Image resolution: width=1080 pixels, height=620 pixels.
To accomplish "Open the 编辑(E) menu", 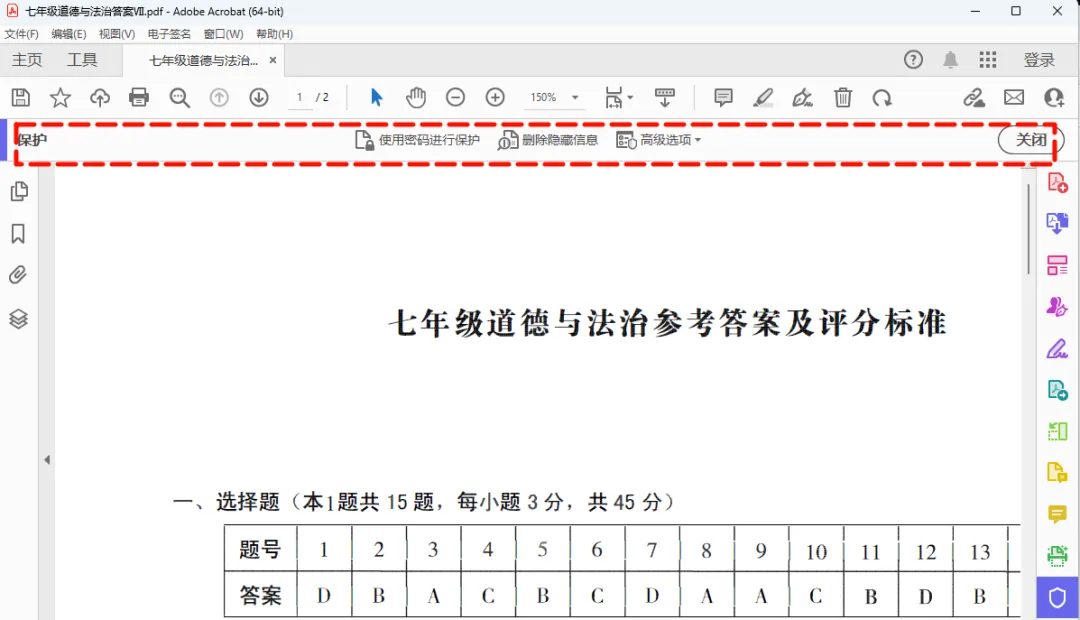I will 69,34.
